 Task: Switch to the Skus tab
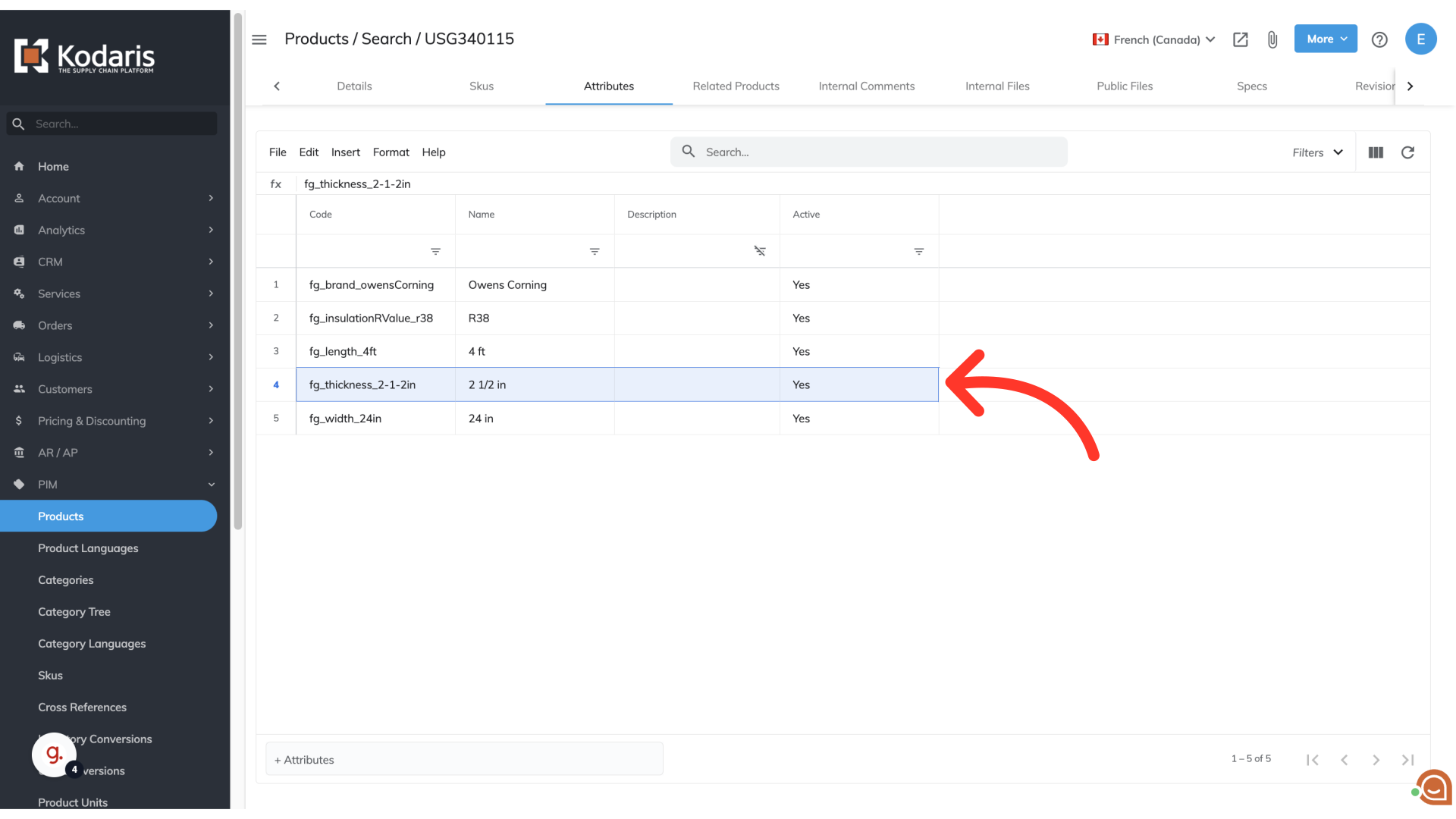tap(482, 86)
